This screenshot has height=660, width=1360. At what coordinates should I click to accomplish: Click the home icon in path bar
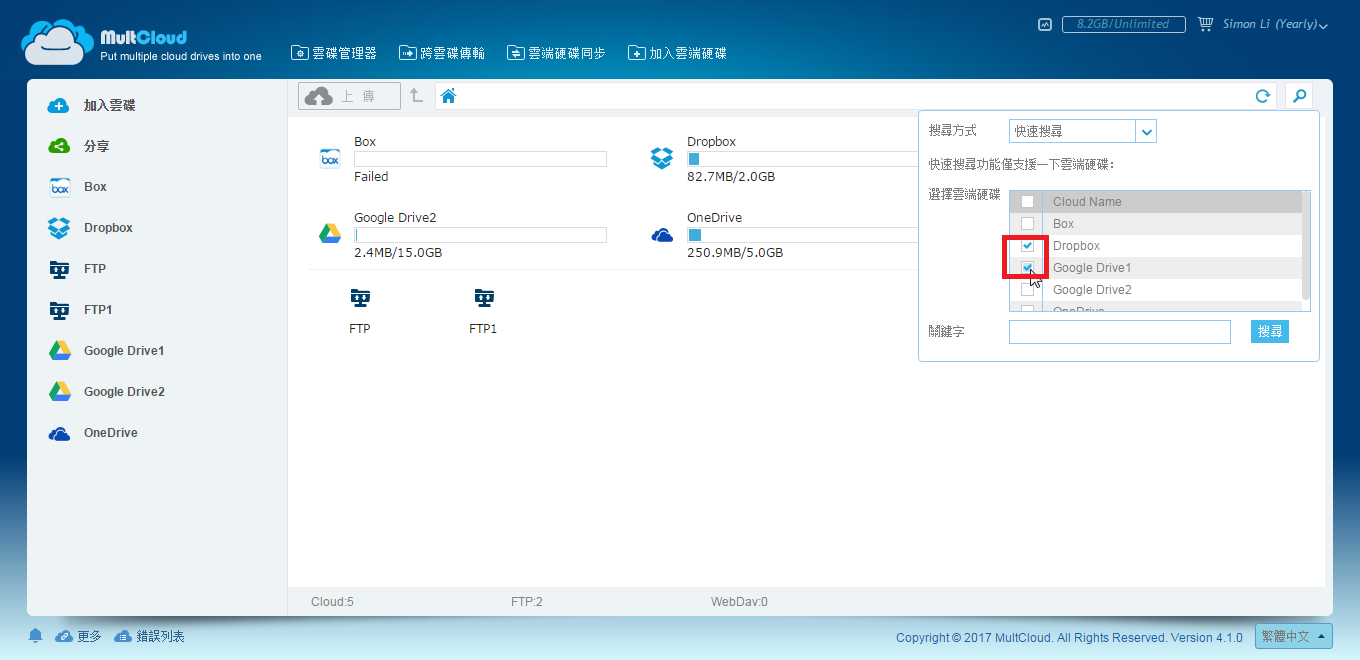(448, 96)
